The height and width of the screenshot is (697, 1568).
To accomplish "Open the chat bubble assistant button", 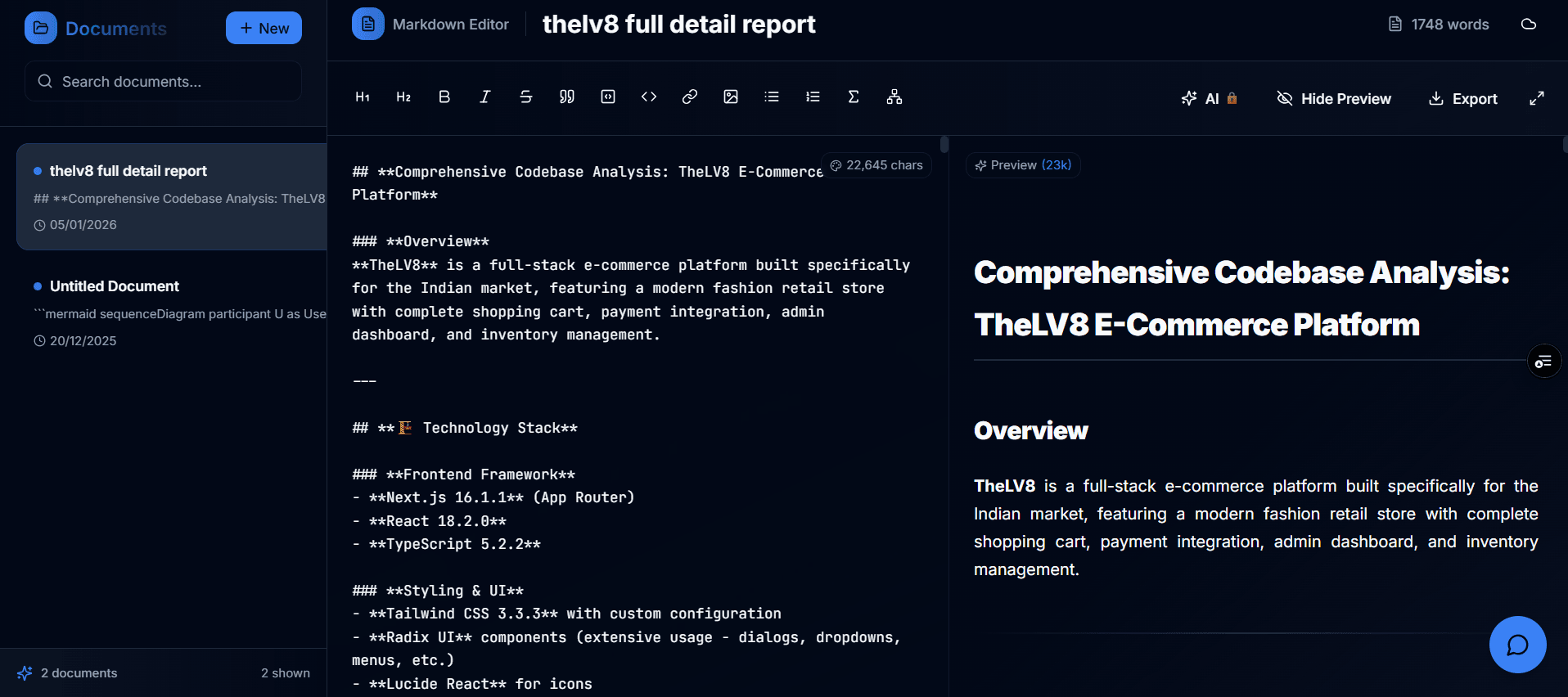I will pos(1517,645).
